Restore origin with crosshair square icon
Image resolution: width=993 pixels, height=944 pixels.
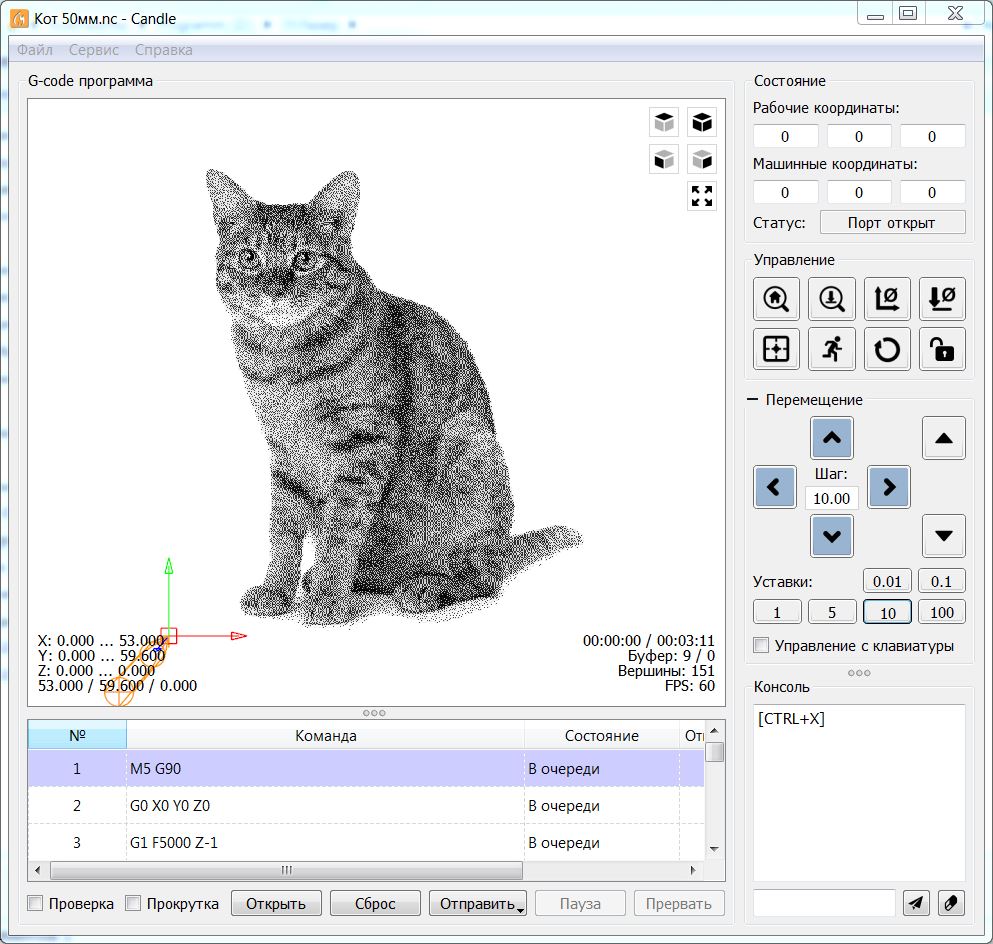click(x=776, y=349)
